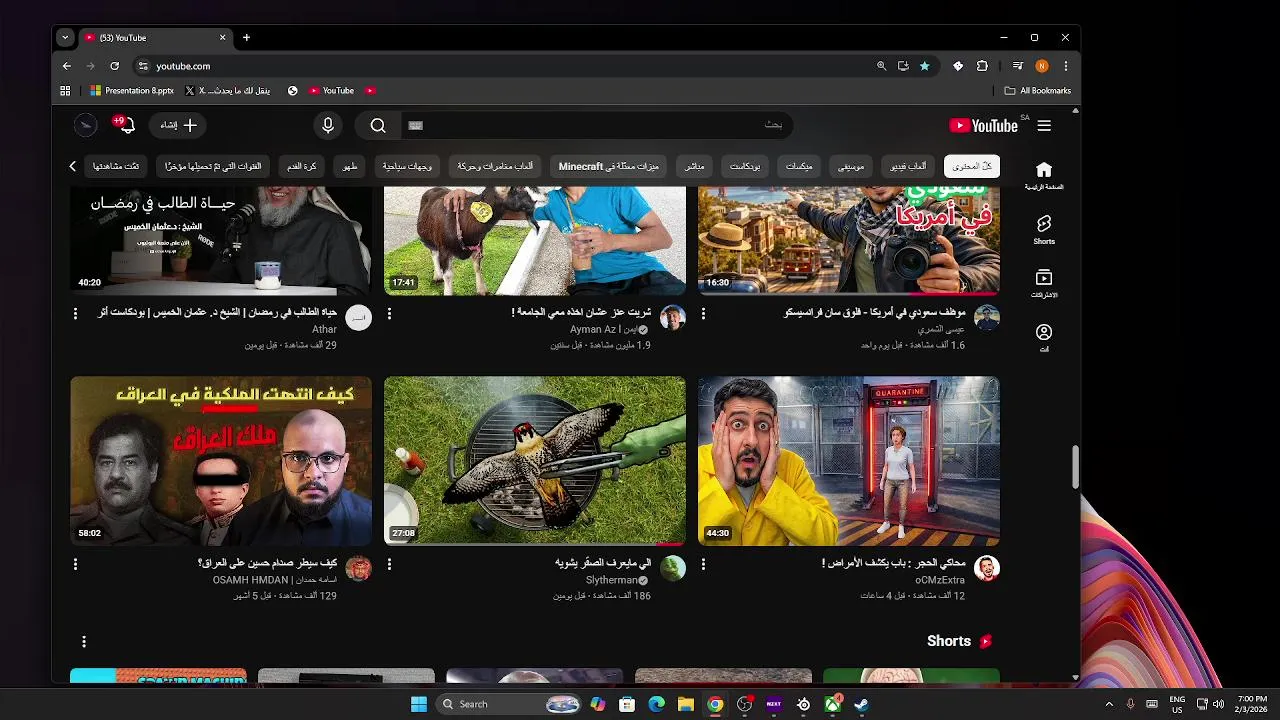Screen dimensions: 1280x720
Task: Go back in Chrome
Action: (67, 66)
